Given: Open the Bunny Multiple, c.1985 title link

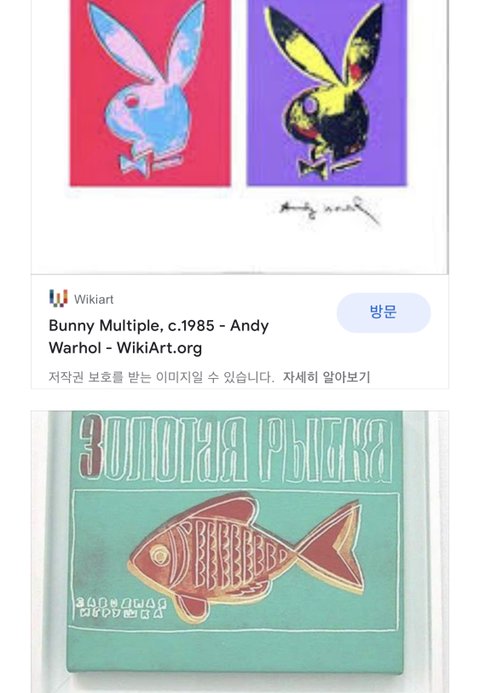Looking at the screenshot, I should (x=159, y=337).
